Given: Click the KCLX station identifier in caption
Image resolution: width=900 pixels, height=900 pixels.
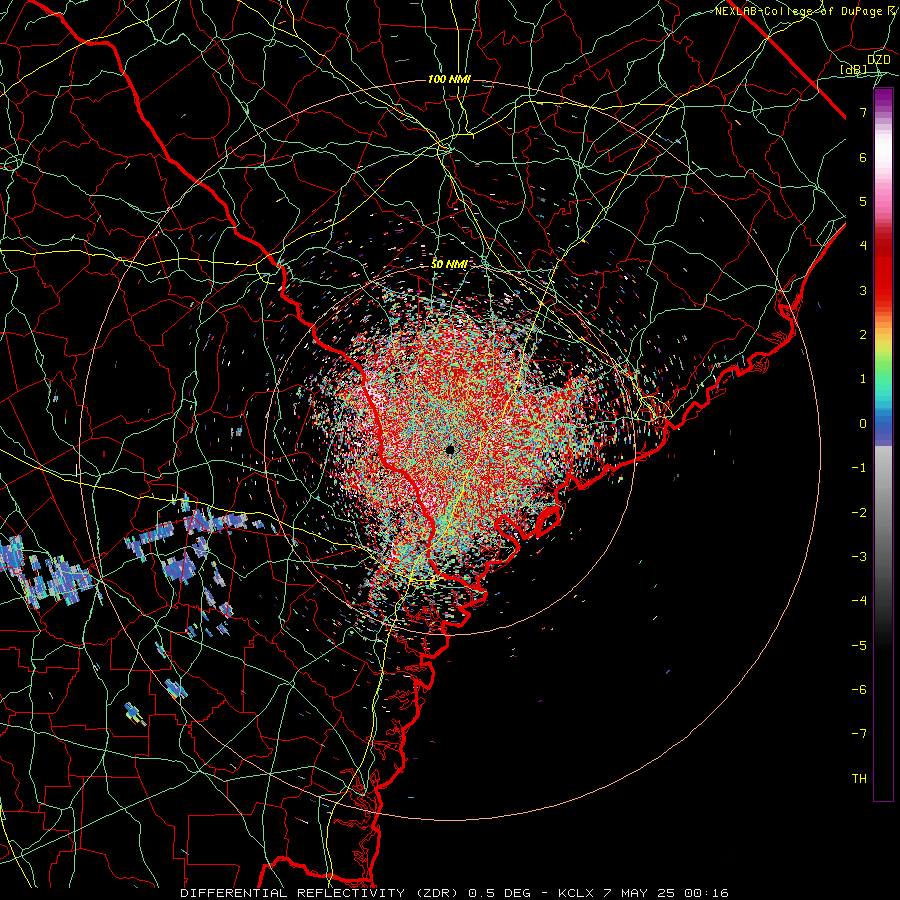Looking at the screenshot, I should pos(576,893).
